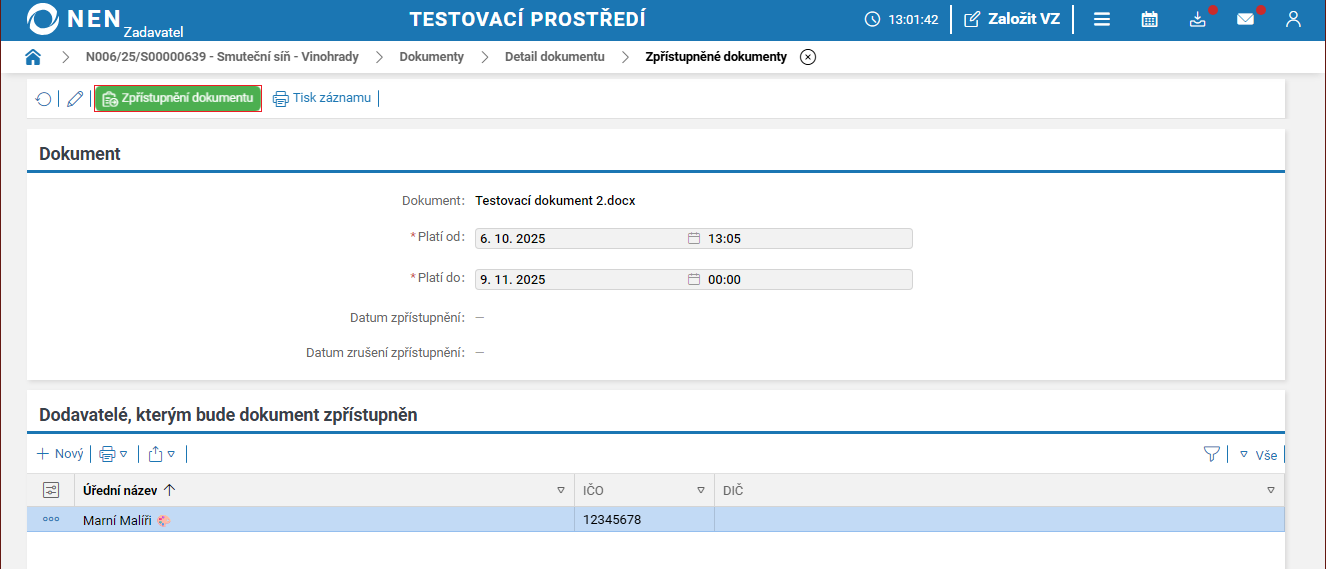Click Tisk záznamu
This screenshot has height=569, width=1326.
[322, 98]
